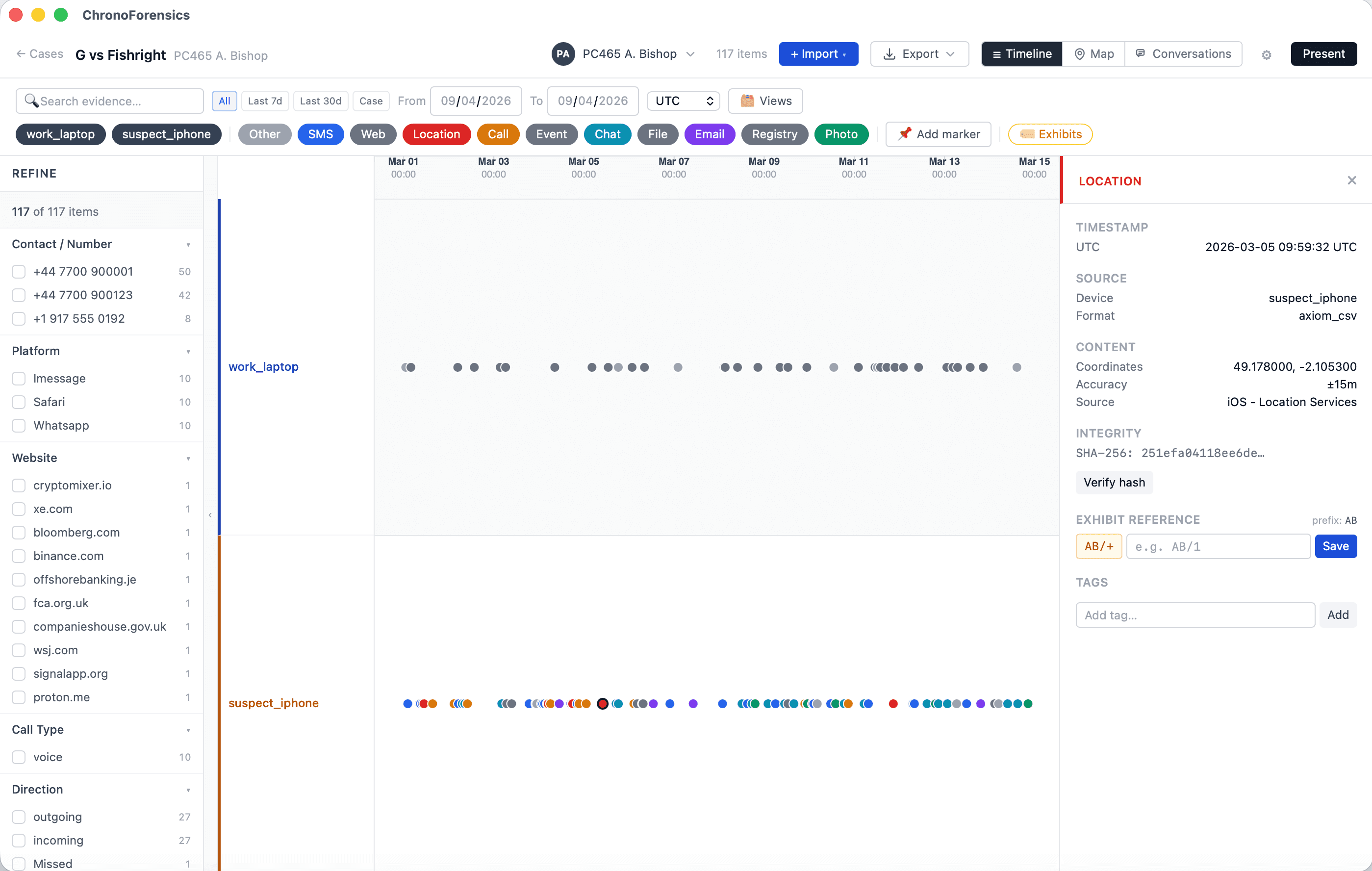Toggle the green Photo type chip
The image size is (1372, 871).
coord(841,134)
